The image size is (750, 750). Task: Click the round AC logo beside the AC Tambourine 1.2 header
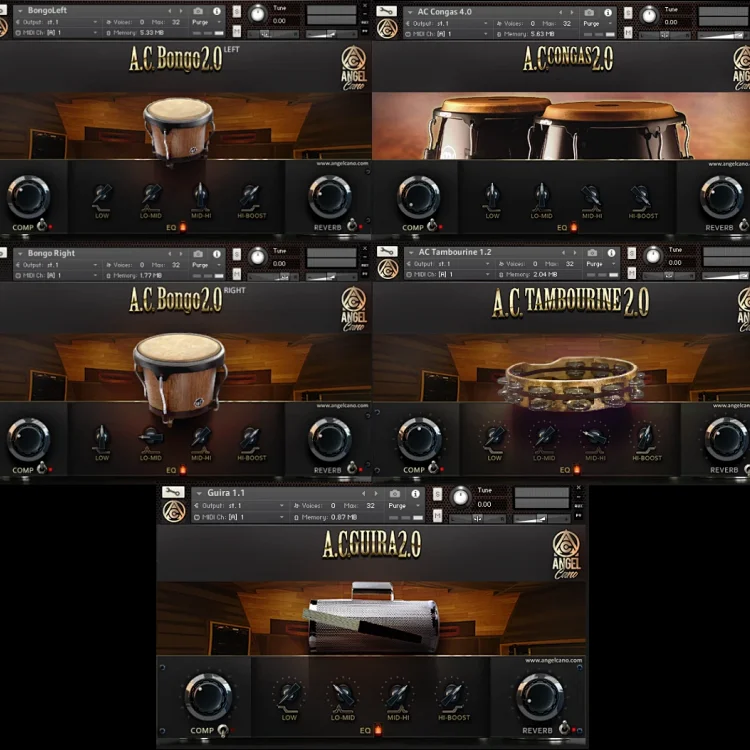(x=388, y=269)
